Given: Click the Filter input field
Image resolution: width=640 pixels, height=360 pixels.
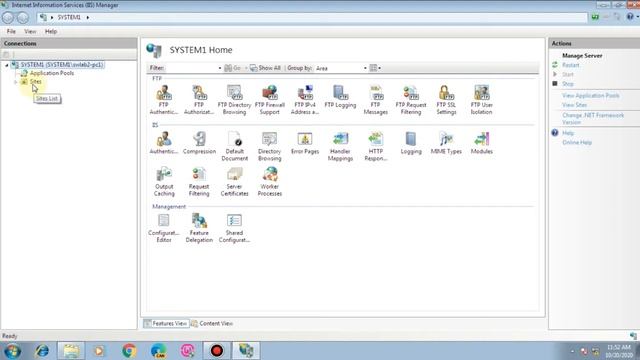Looking at the screenshot, I should click(x=191, y=68).
